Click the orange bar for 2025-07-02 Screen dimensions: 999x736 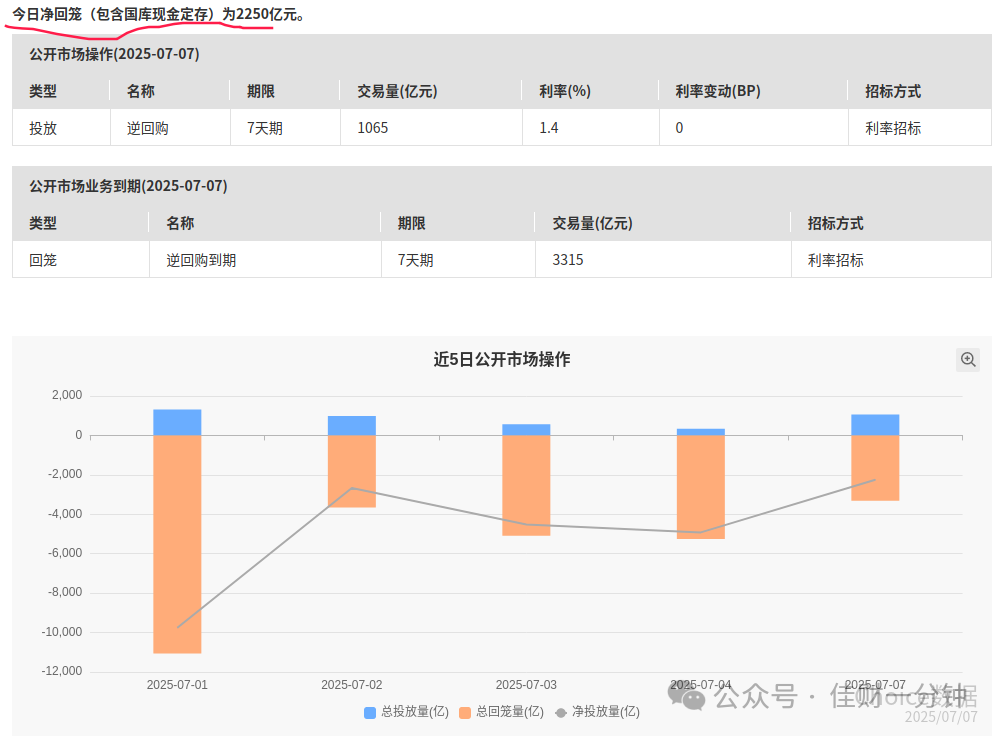pyautogui.click(x=352, y=472)
